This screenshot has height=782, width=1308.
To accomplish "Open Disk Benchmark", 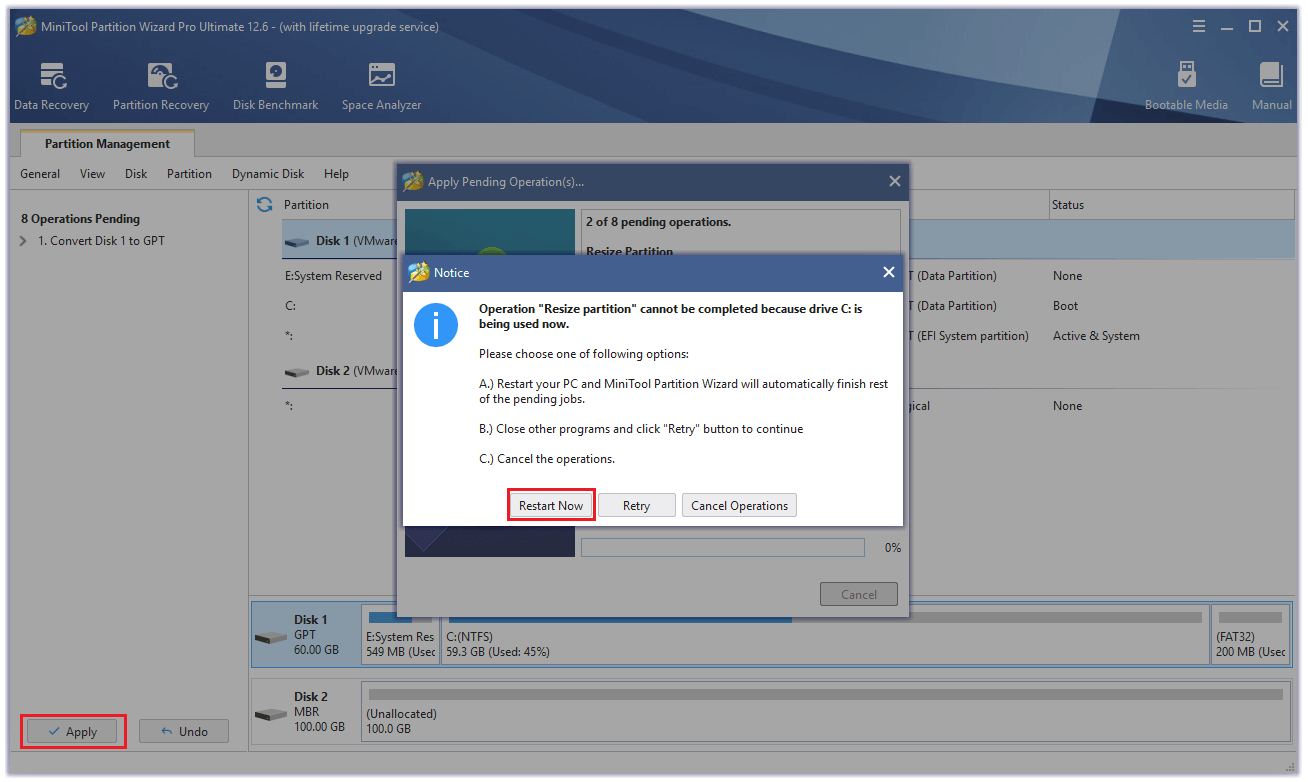I will point(275,87).
